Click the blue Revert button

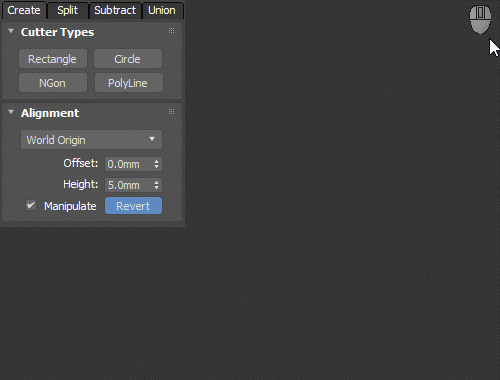[x=133, y=206]
